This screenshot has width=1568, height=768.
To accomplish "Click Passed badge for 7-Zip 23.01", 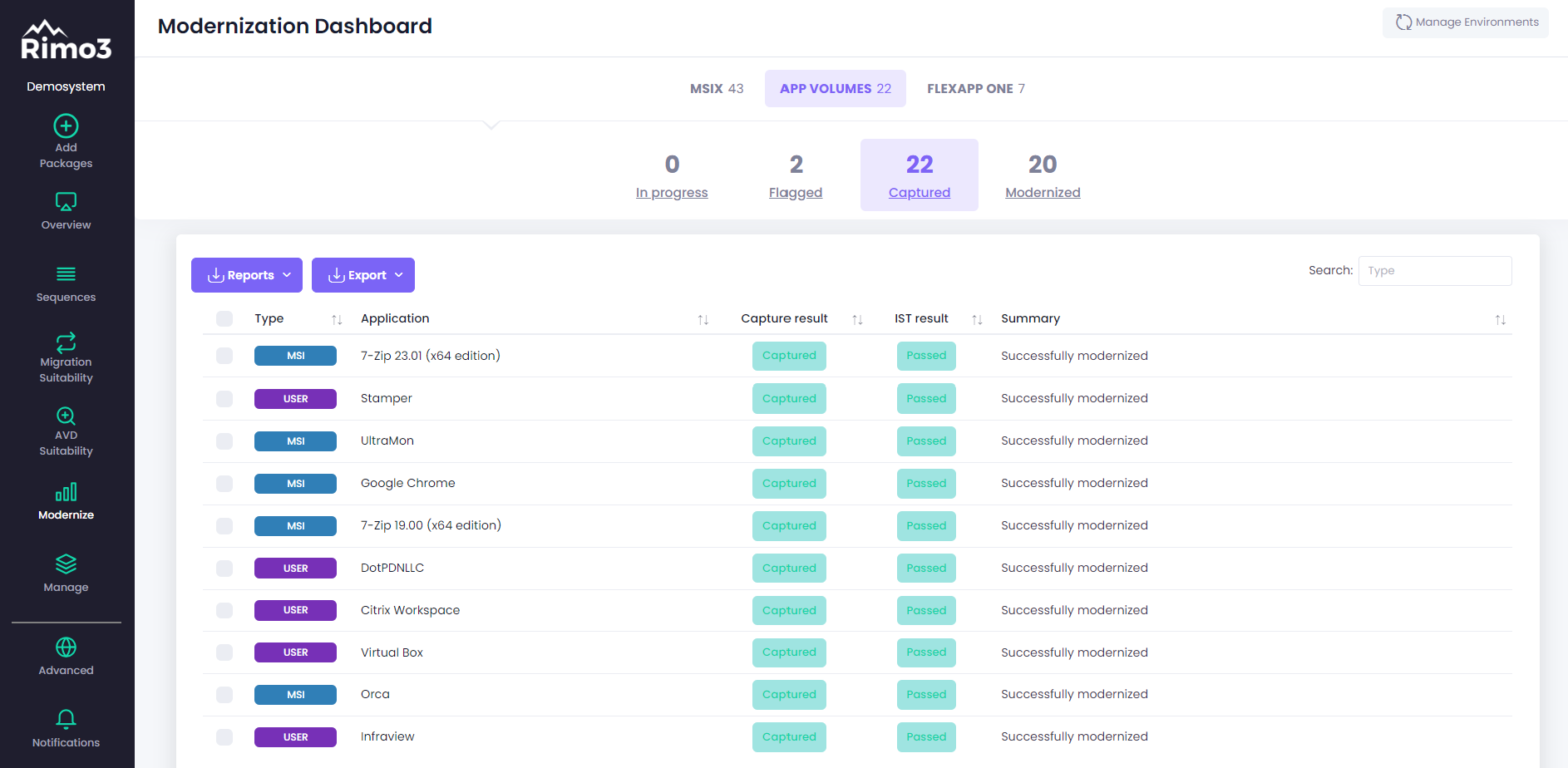I will pos(926,356).
